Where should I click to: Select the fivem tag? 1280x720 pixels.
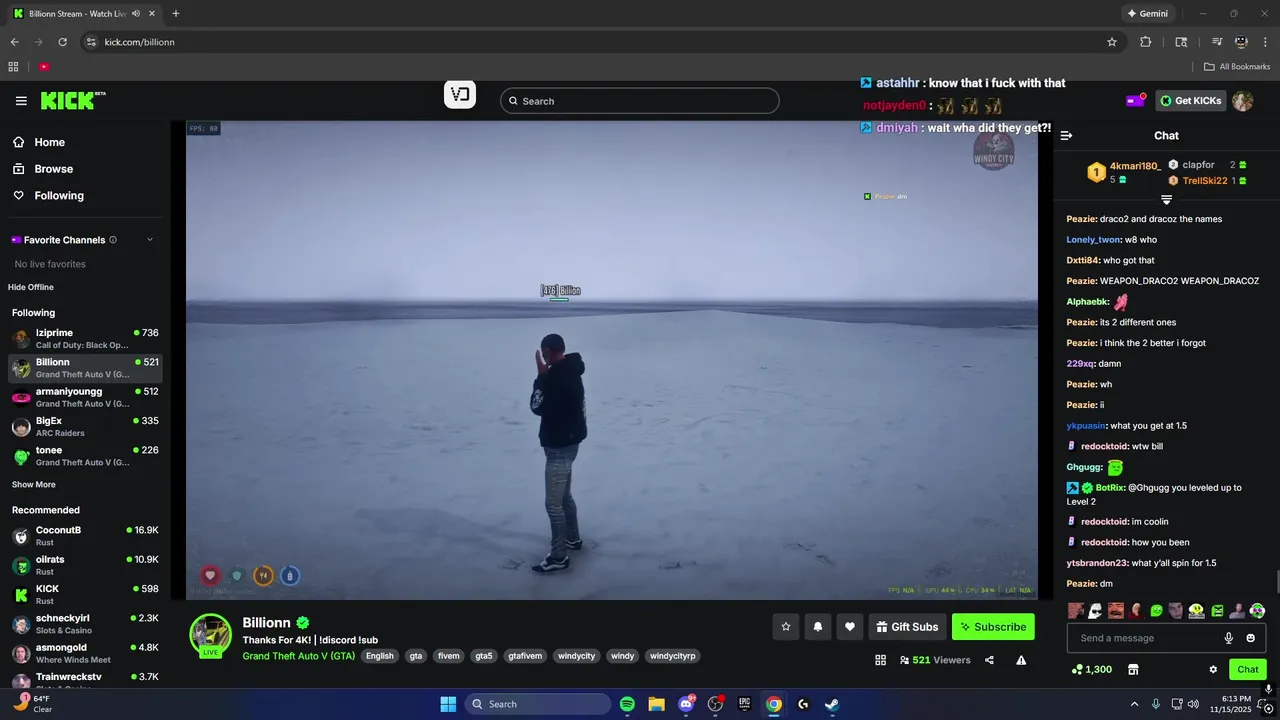449,656
